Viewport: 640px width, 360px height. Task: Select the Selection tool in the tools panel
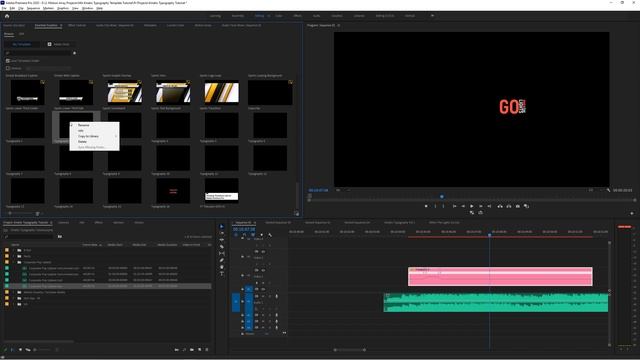pyautogui.click(x=222, y=227)
